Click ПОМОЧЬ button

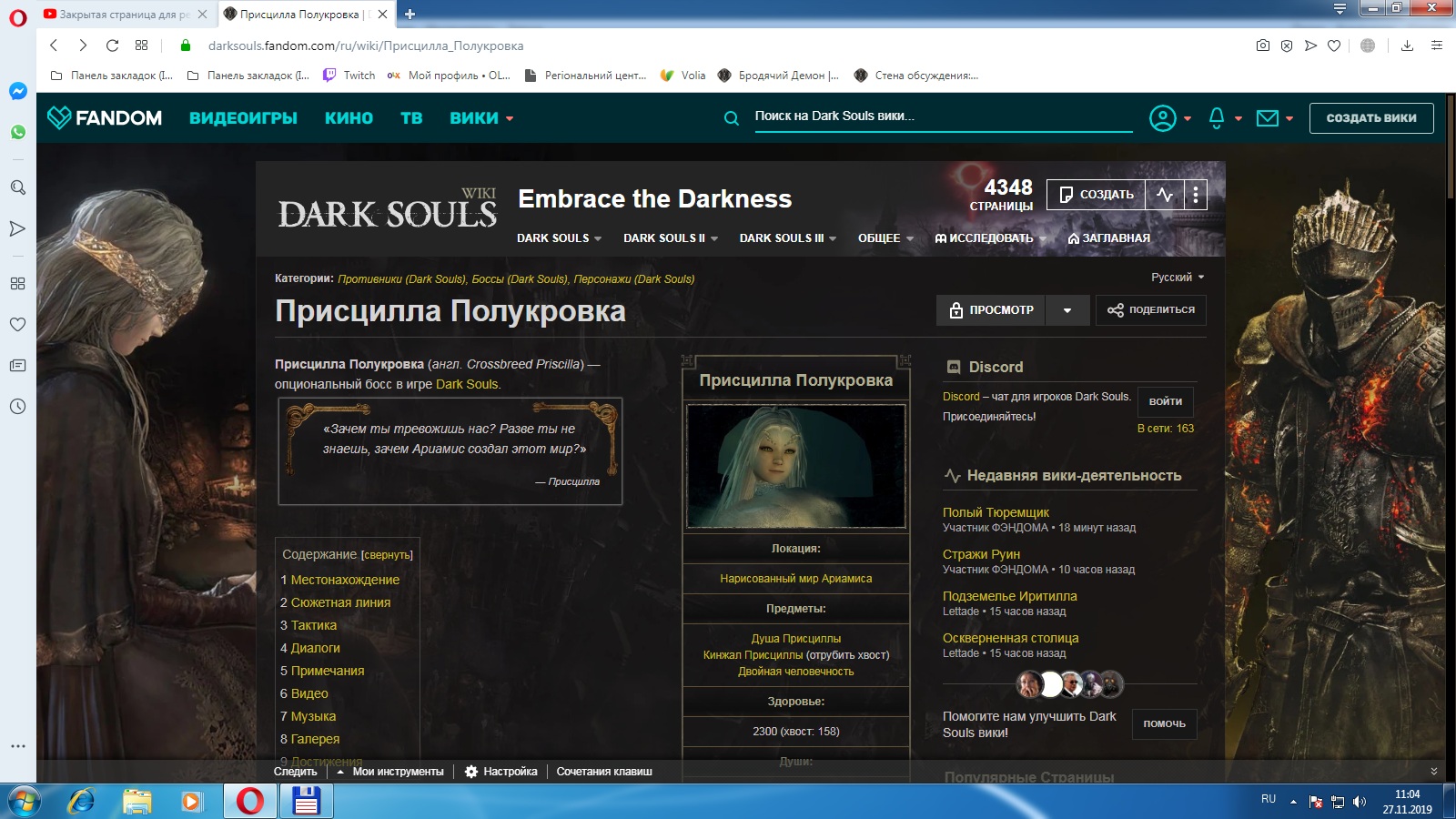point(1165,724)
